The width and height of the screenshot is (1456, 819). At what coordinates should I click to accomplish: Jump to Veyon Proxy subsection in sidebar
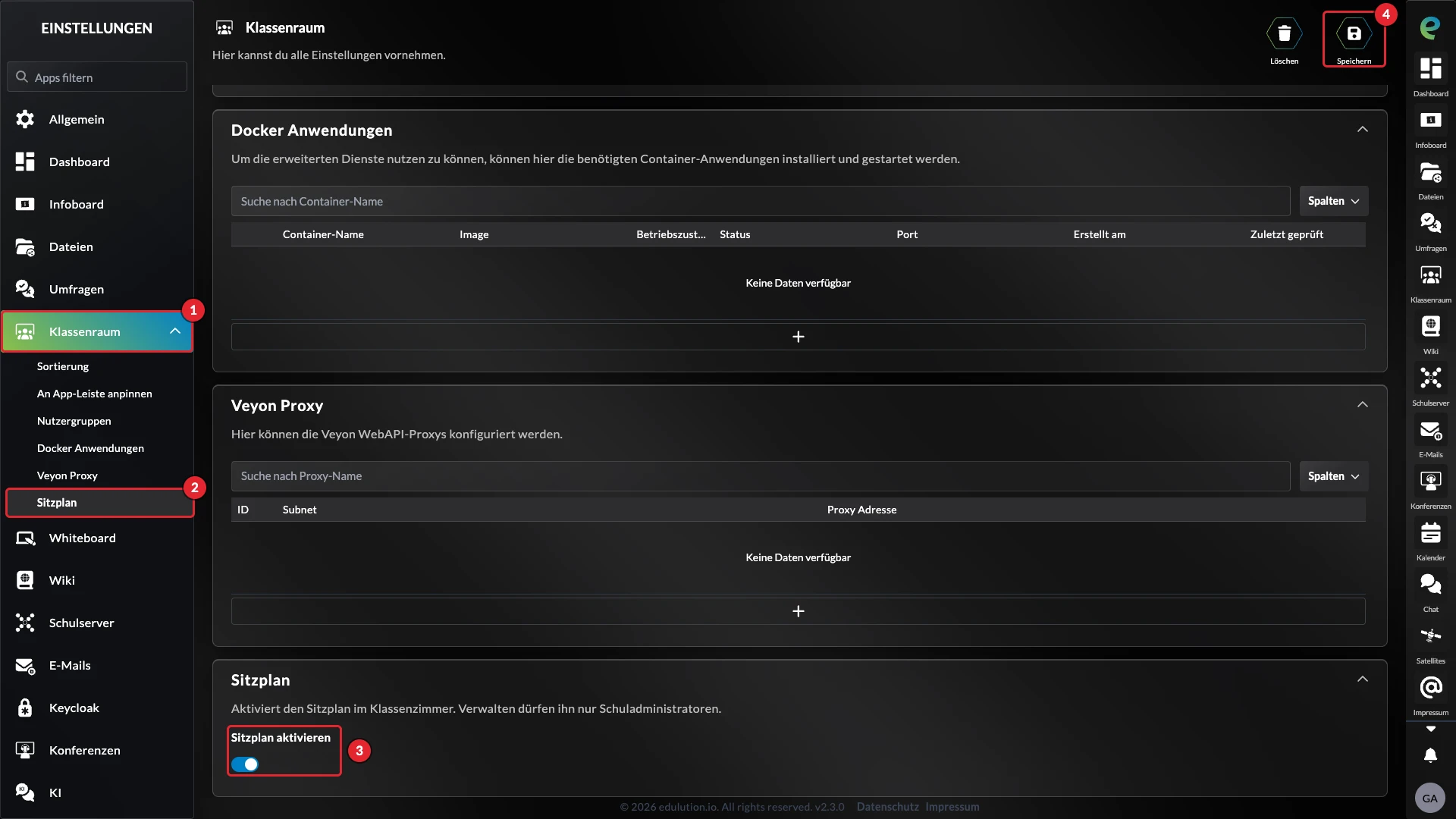point(67,475)
